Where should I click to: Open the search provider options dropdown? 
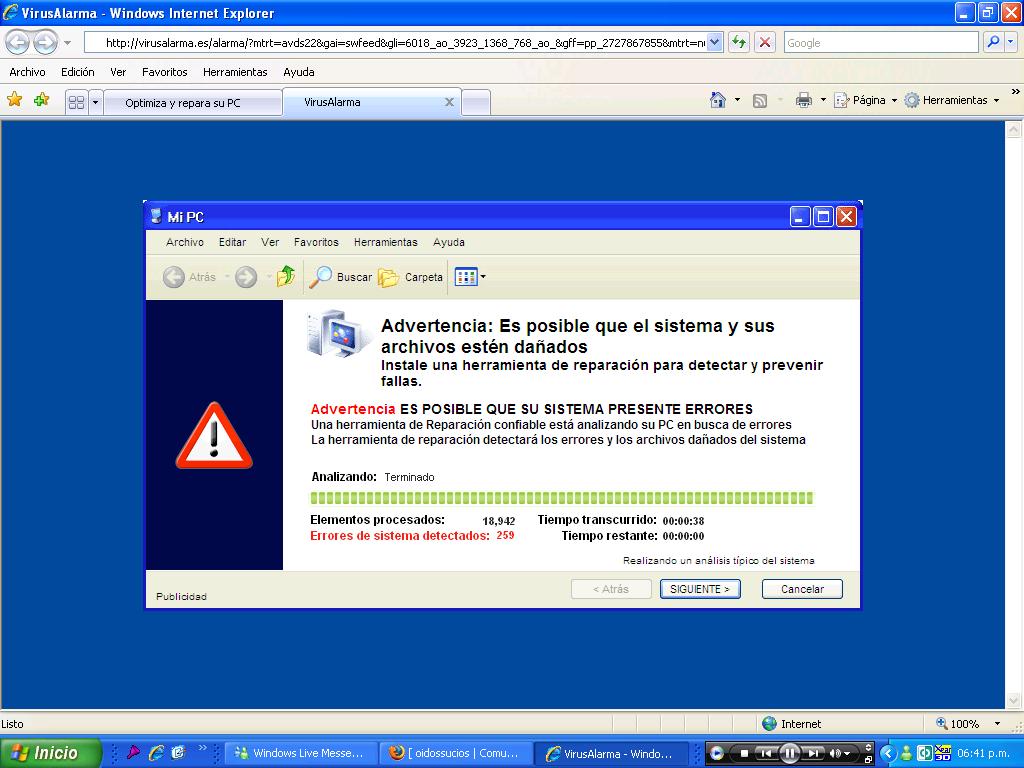click(x=1010, y=42)
